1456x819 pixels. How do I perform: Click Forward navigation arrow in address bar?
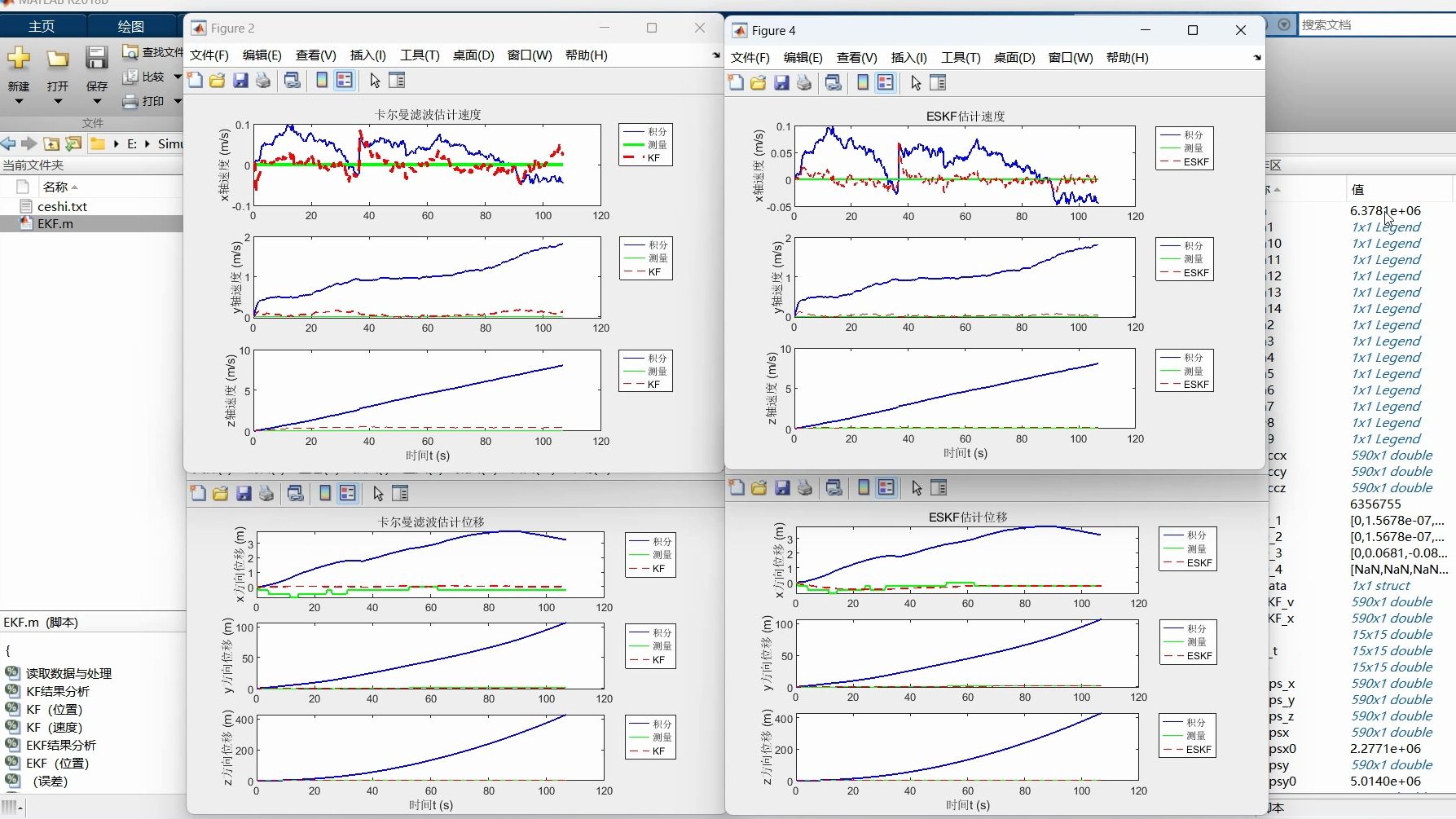point(29,143)
